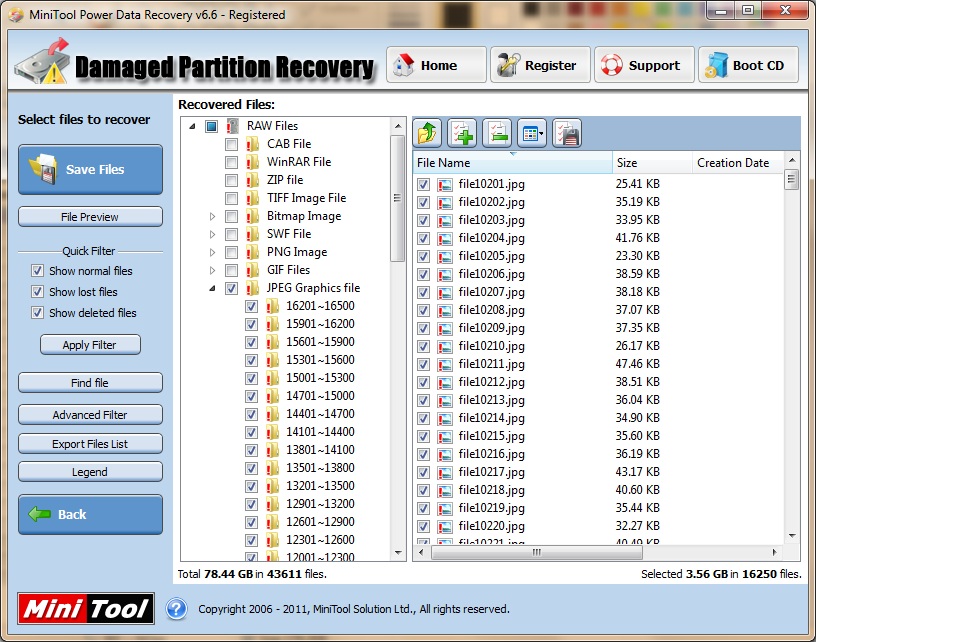Click the Back button
This screenshot has height=642, width=960.
(90, 514)
